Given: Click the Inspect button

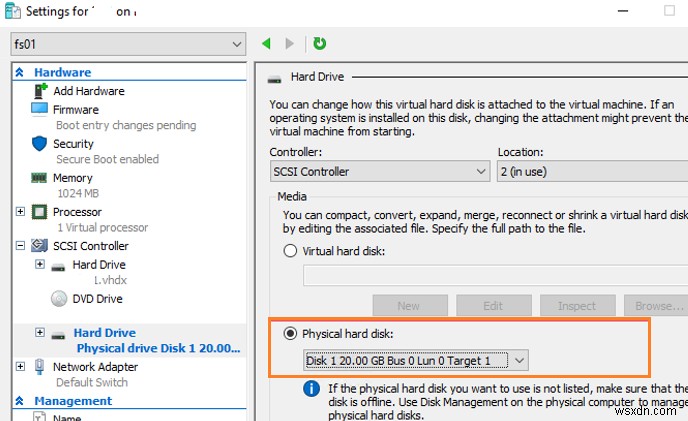Looking at the screenshot, I should pos(577,306).
